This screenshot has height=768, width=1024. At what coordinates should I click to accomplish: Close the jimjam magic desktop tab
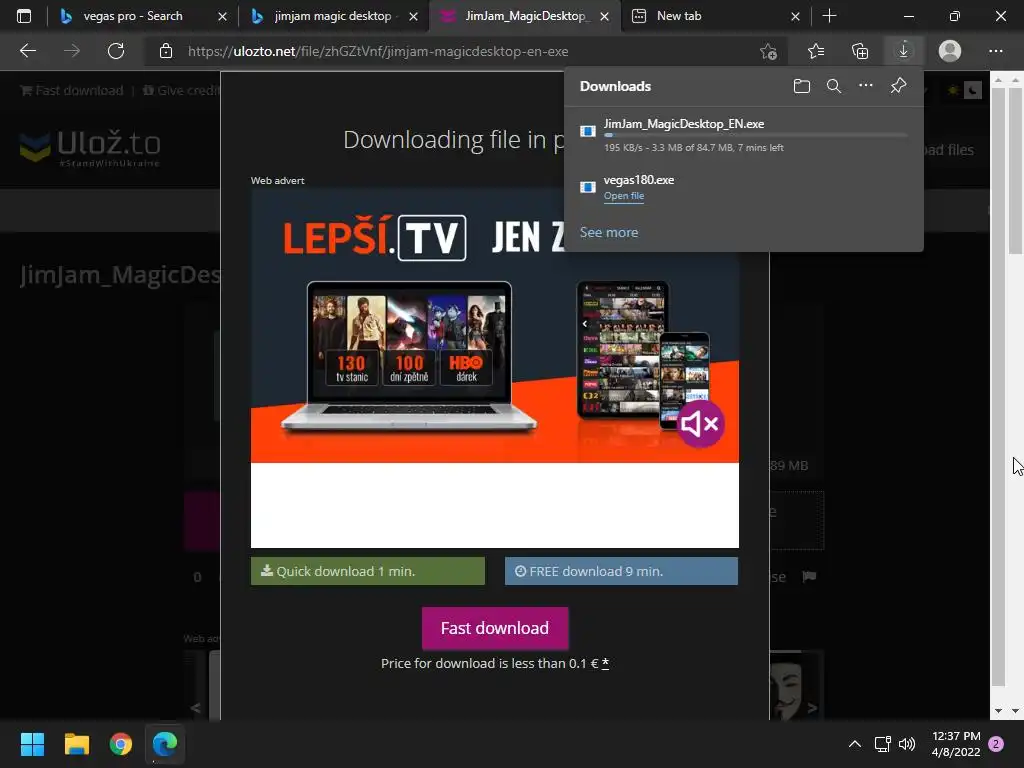pyautogui.click(x=413, y=16)
